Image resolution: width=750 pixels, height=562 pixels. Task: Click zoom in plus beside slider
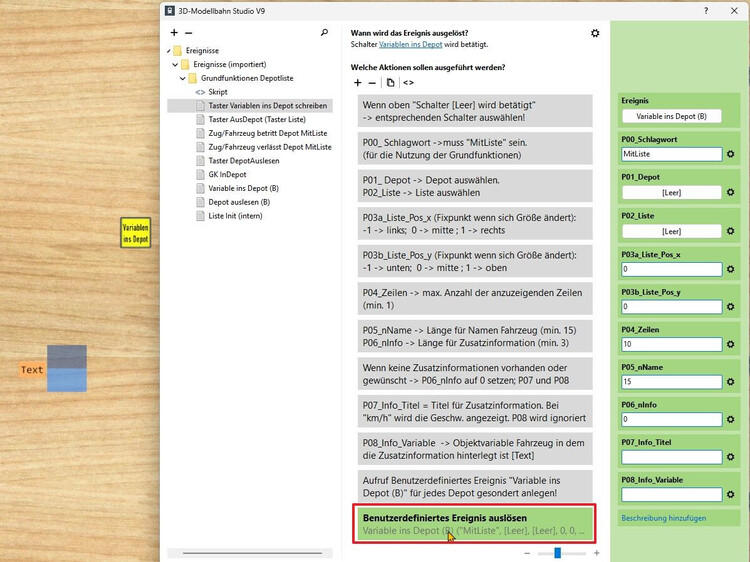click(x=596, y=553)
